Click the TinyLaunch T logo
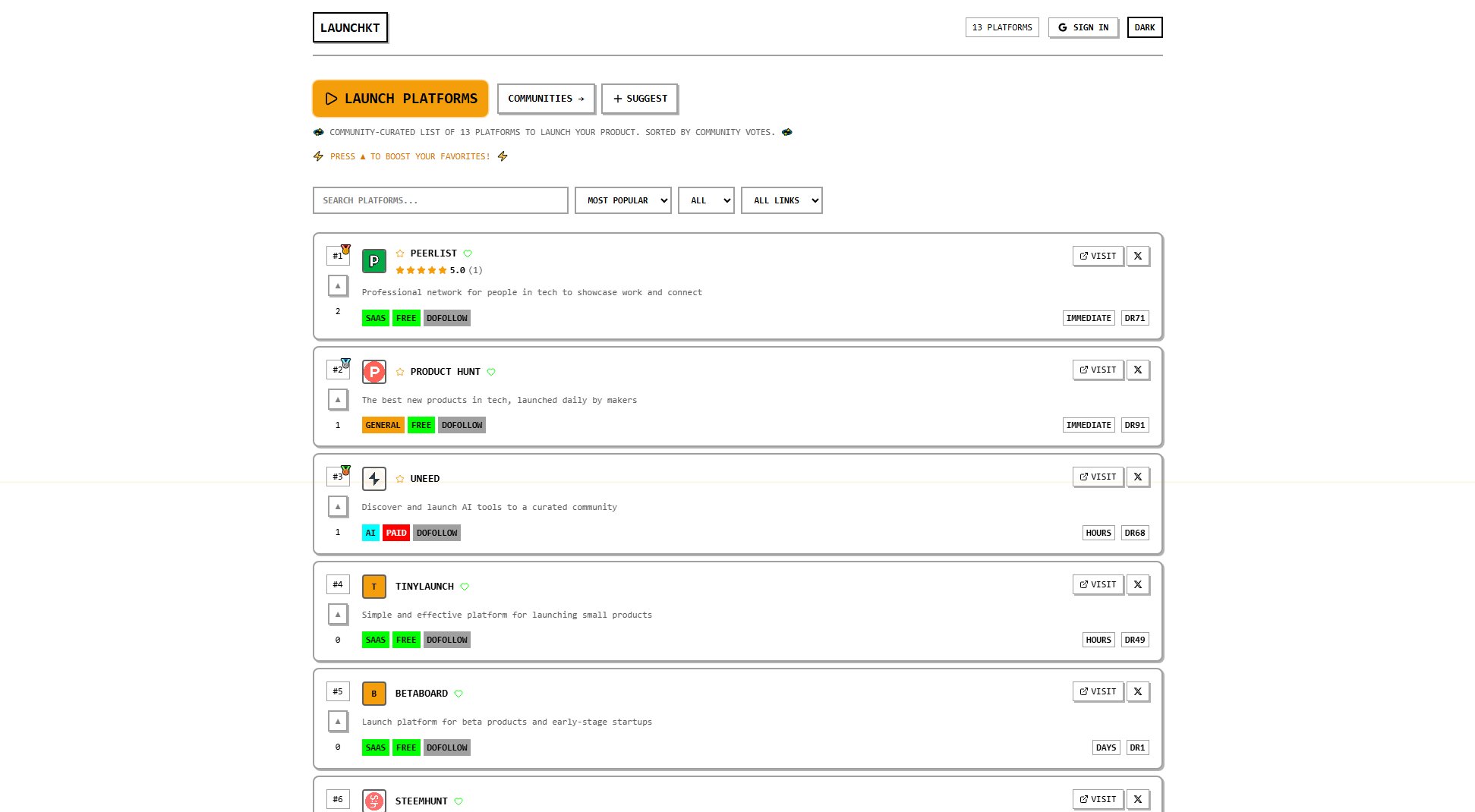The width and height of the screenshot is (1475, 812). pos(374,587)
